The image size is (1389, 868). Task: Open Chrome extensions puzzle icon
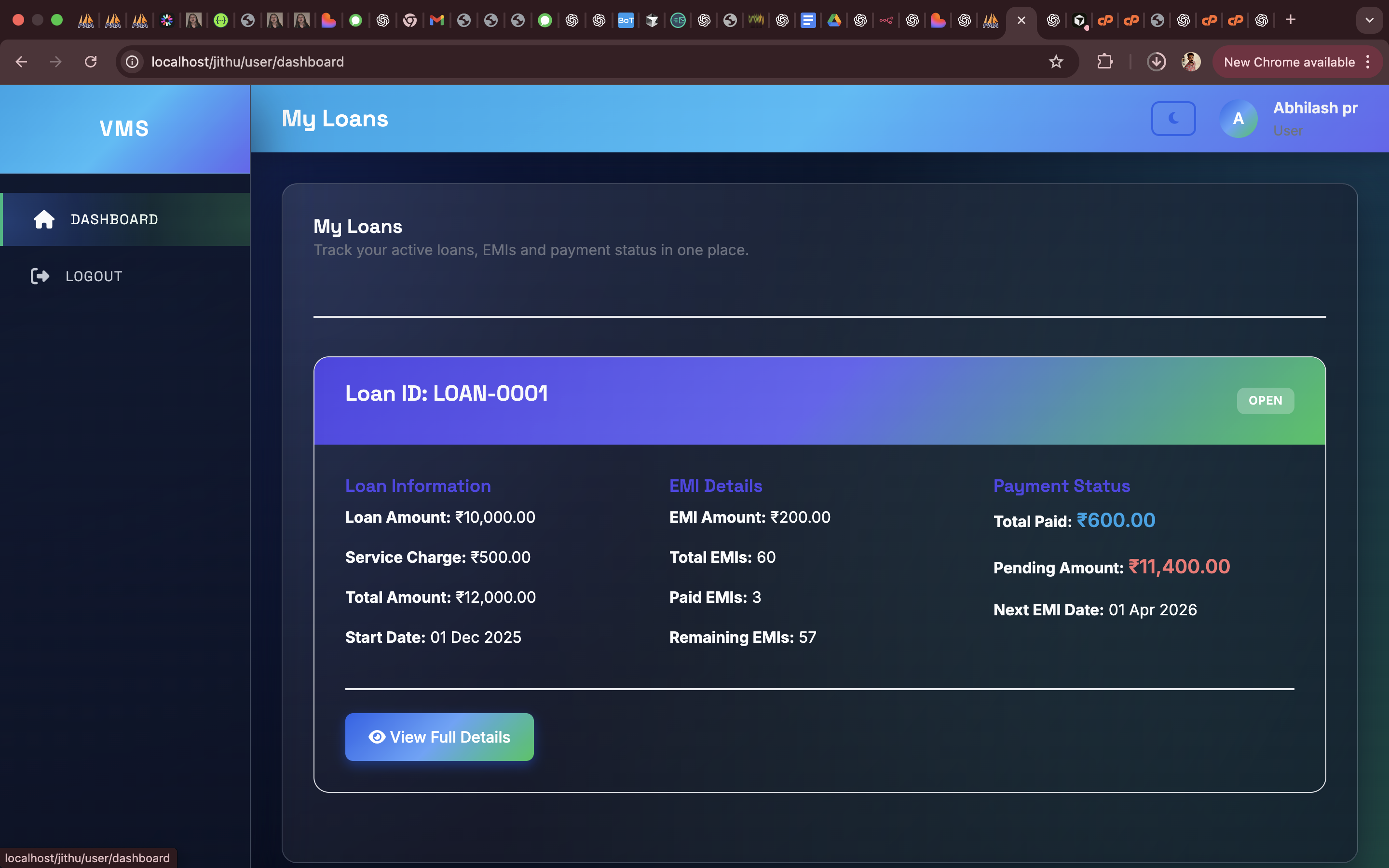click(x=1104, y=62)
